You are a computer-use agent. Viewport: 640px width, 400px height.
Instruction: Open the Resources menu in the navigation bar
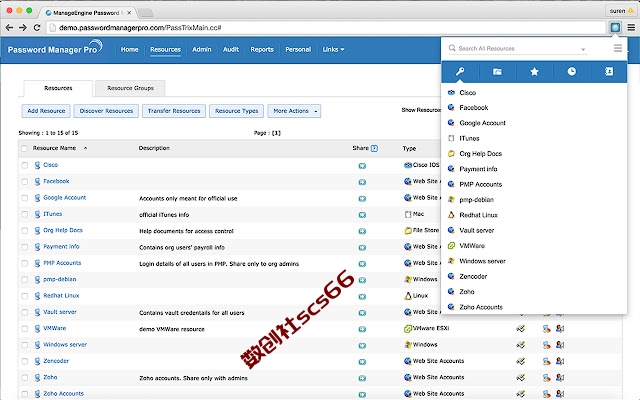pos(165,49)
